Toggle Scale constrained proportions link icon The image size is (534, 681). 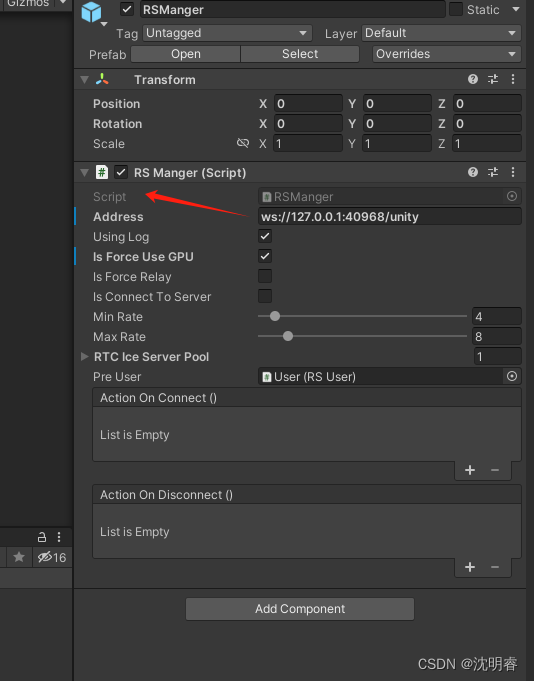pyautogui.click(x=243, y=143)
